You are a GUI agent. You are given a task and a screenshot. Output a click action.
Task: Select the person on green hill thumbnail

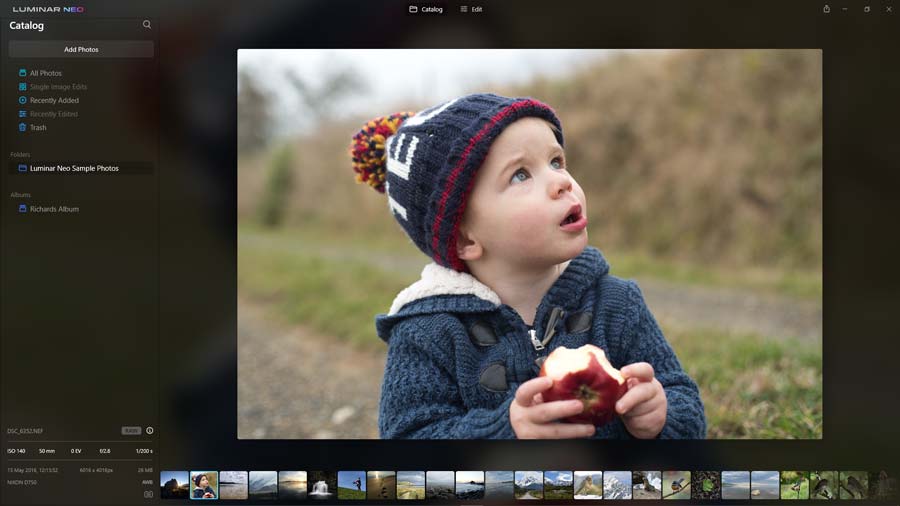(x=352, y=485)
